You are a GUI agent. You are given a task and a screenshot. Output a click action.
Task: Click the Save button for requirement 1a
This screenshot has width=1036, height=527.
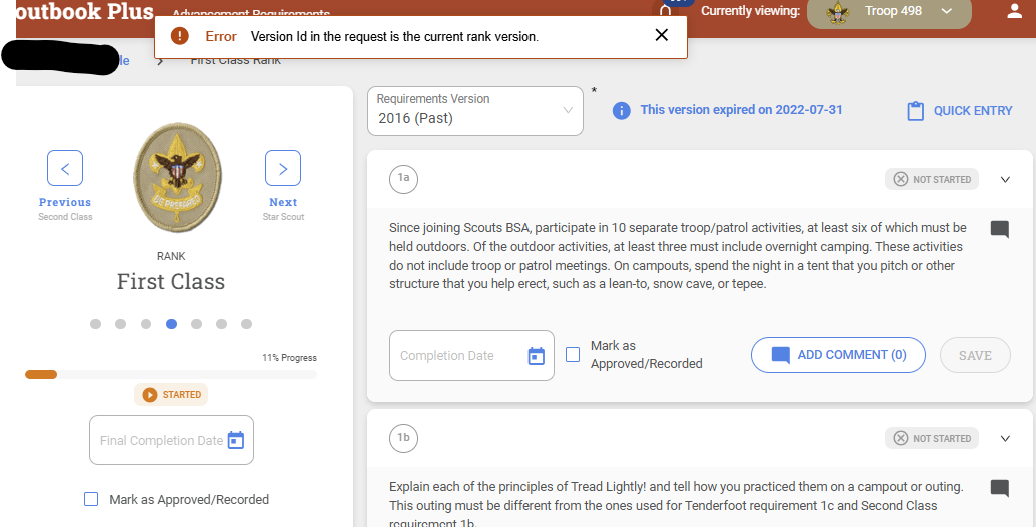click(x=975, y=355)
